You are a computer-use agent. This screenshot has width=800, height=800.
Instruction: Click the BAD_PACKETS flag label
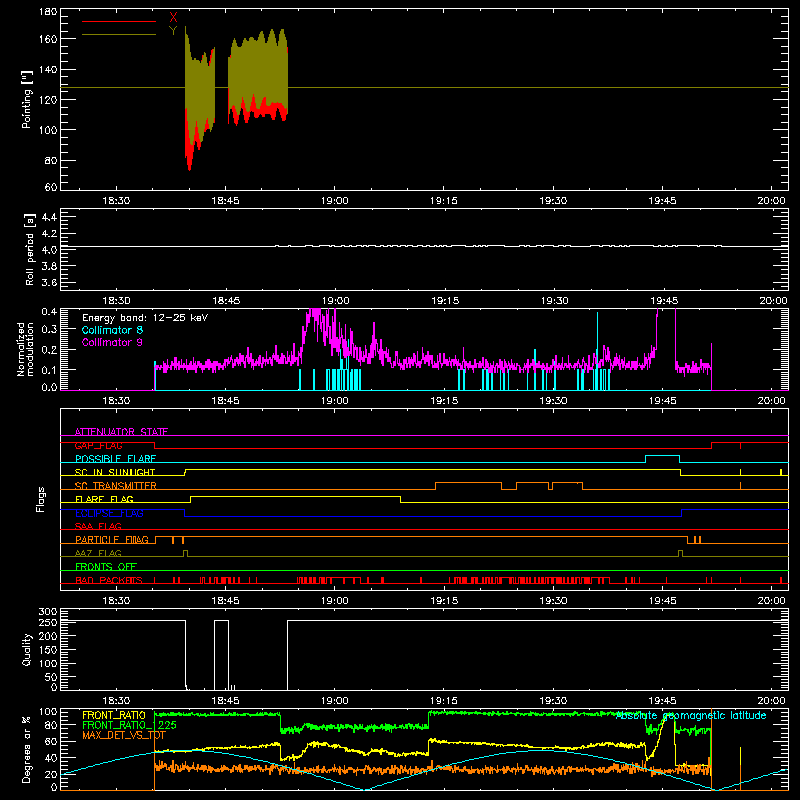[x=109, y=580]
